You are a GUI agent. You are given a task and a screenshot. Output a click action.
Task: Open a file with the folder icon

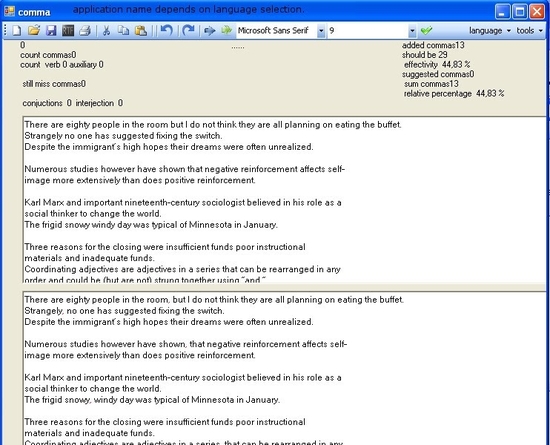point(34,31)
